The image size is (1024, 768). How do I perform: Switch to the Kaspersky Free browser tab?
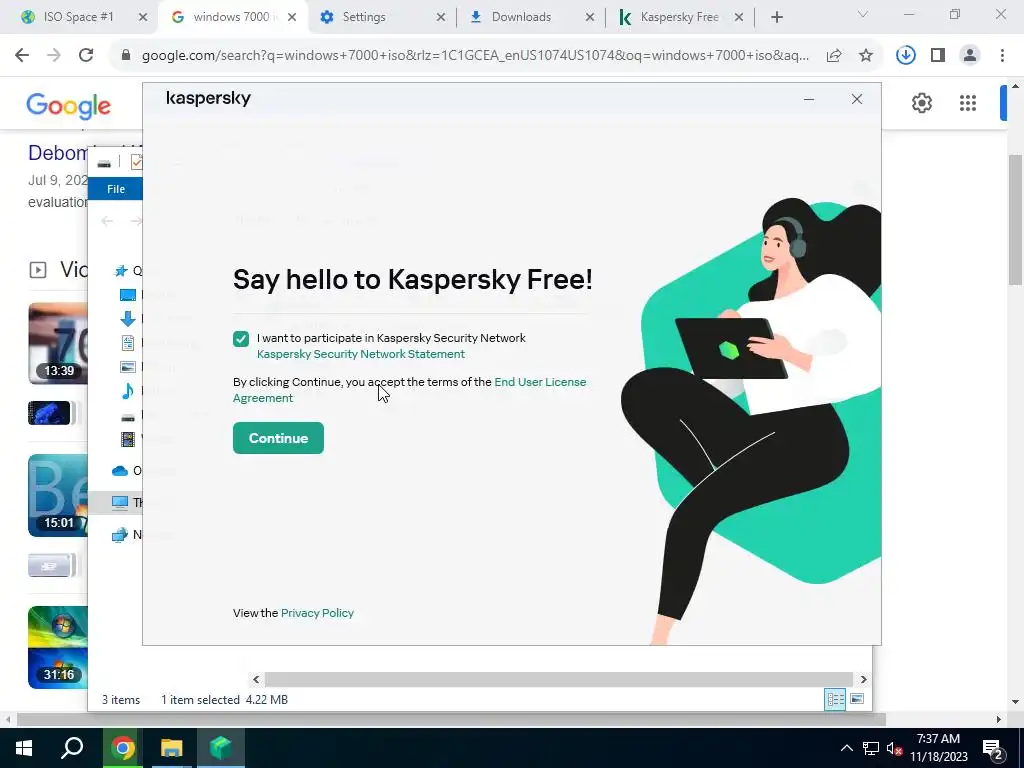tap(679, 17)
